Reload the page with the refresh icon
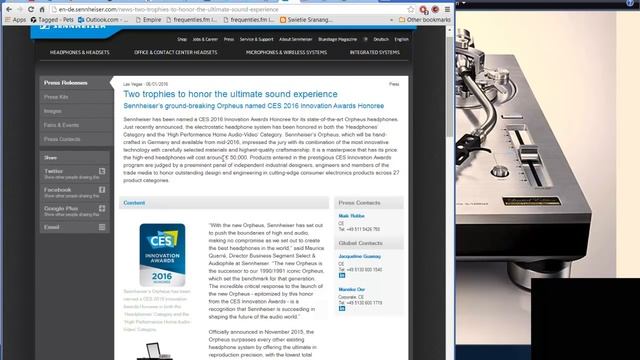 31,9
